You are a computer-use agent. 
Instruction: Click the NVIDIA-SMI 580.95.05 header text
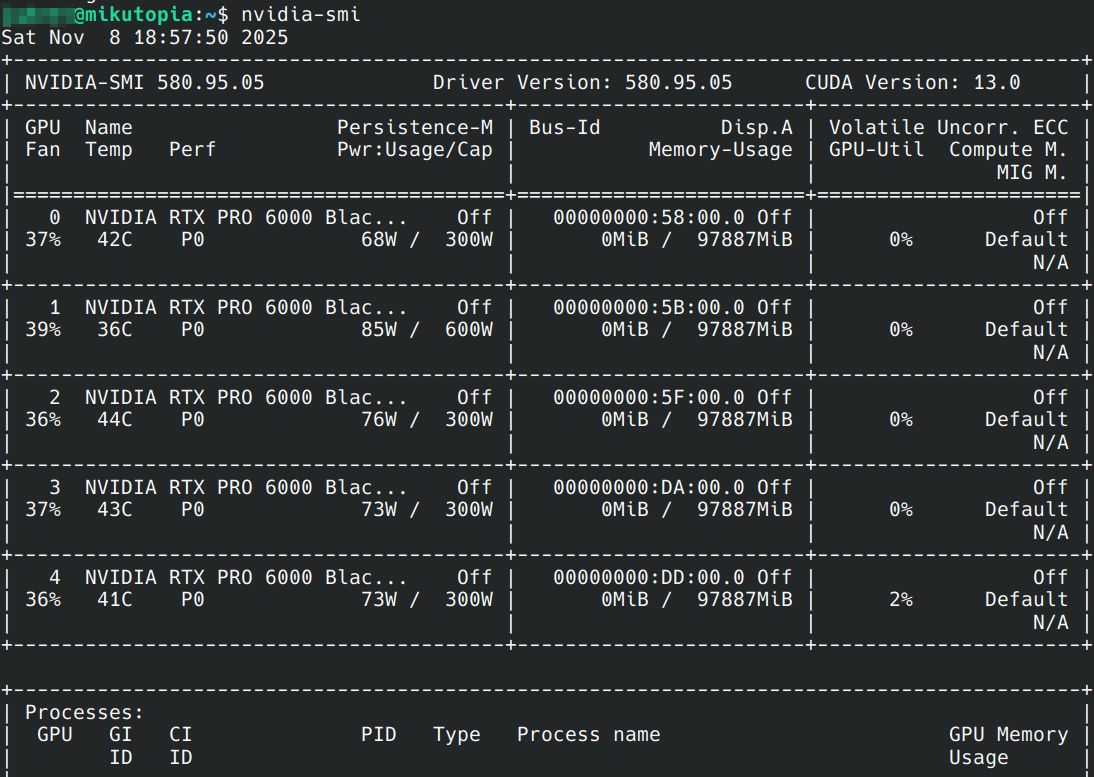[x=144, y=82]
